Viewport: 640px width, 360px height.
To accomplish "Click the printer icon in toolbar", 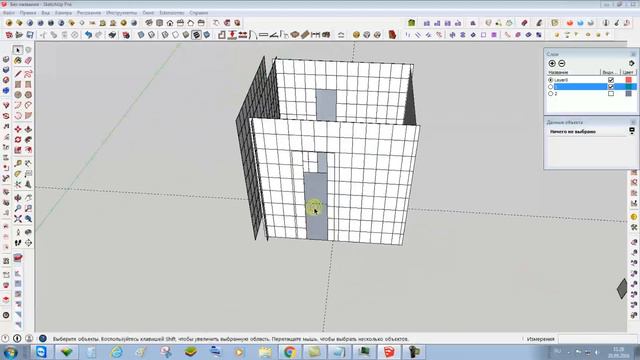I will (112, 35).
